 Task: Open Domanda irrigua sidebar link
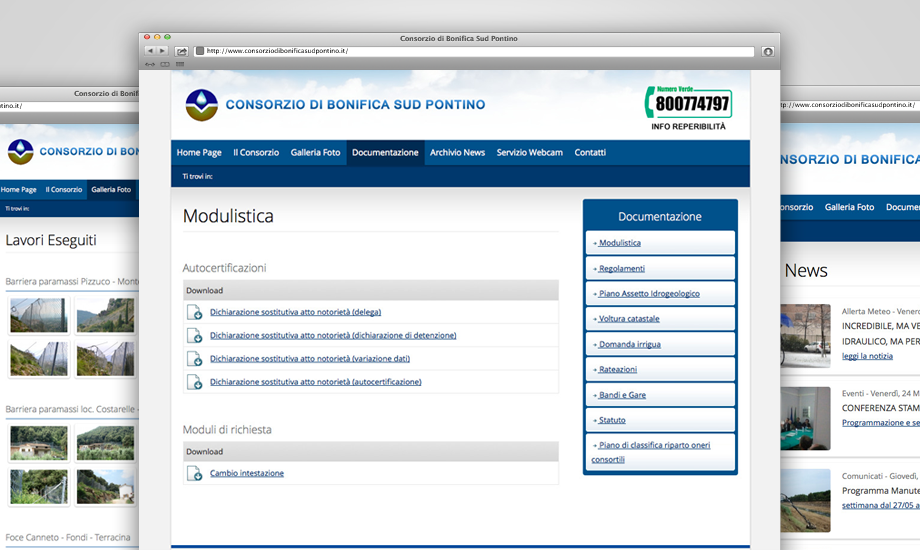pyautogui.click(x=660, y=344)
